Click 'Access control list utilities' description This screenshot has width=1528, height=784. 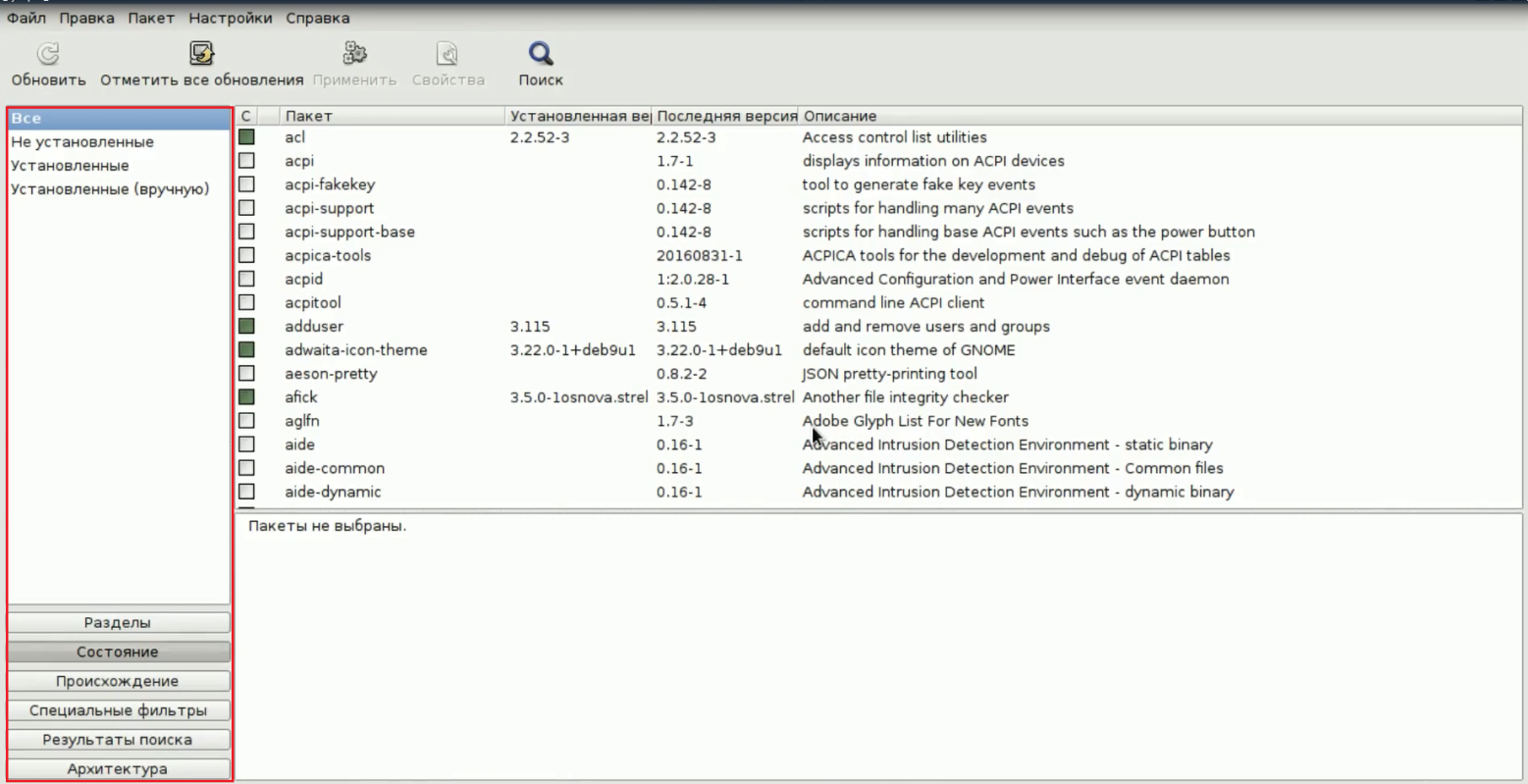[895, 137]
